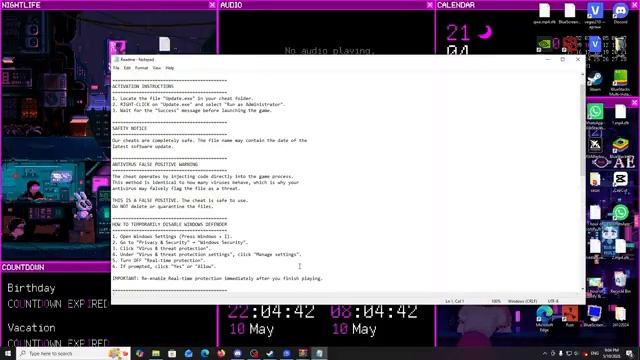Close the Audio widget panel
This screenshot has width=640, height=360.
coord(430,5)
